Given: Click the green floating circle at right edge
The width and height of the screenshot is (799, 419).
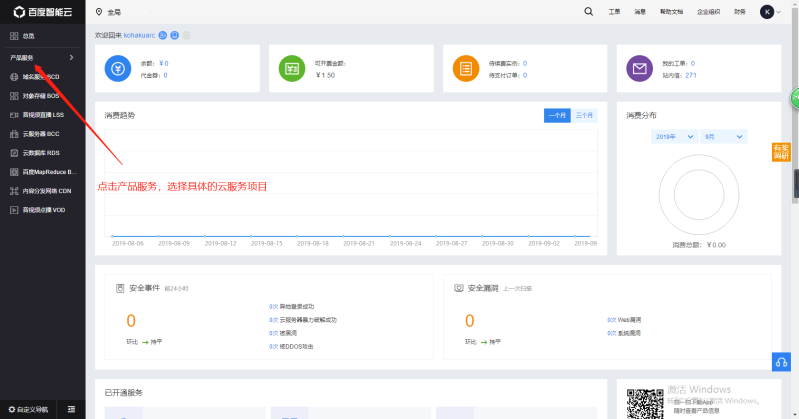Looking at the screenshot, I should [x=795, y=98].
